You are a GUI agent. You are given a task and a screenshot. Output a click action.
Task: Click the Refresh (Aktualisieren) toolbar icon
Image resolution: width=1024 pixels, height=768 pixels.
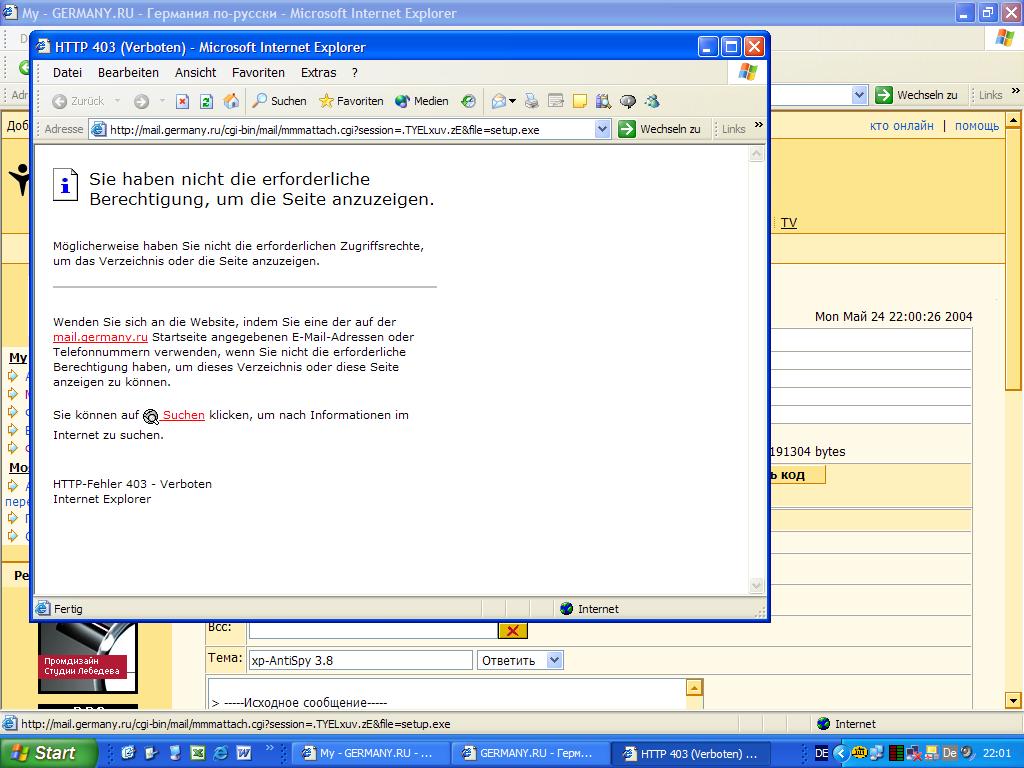206,101
